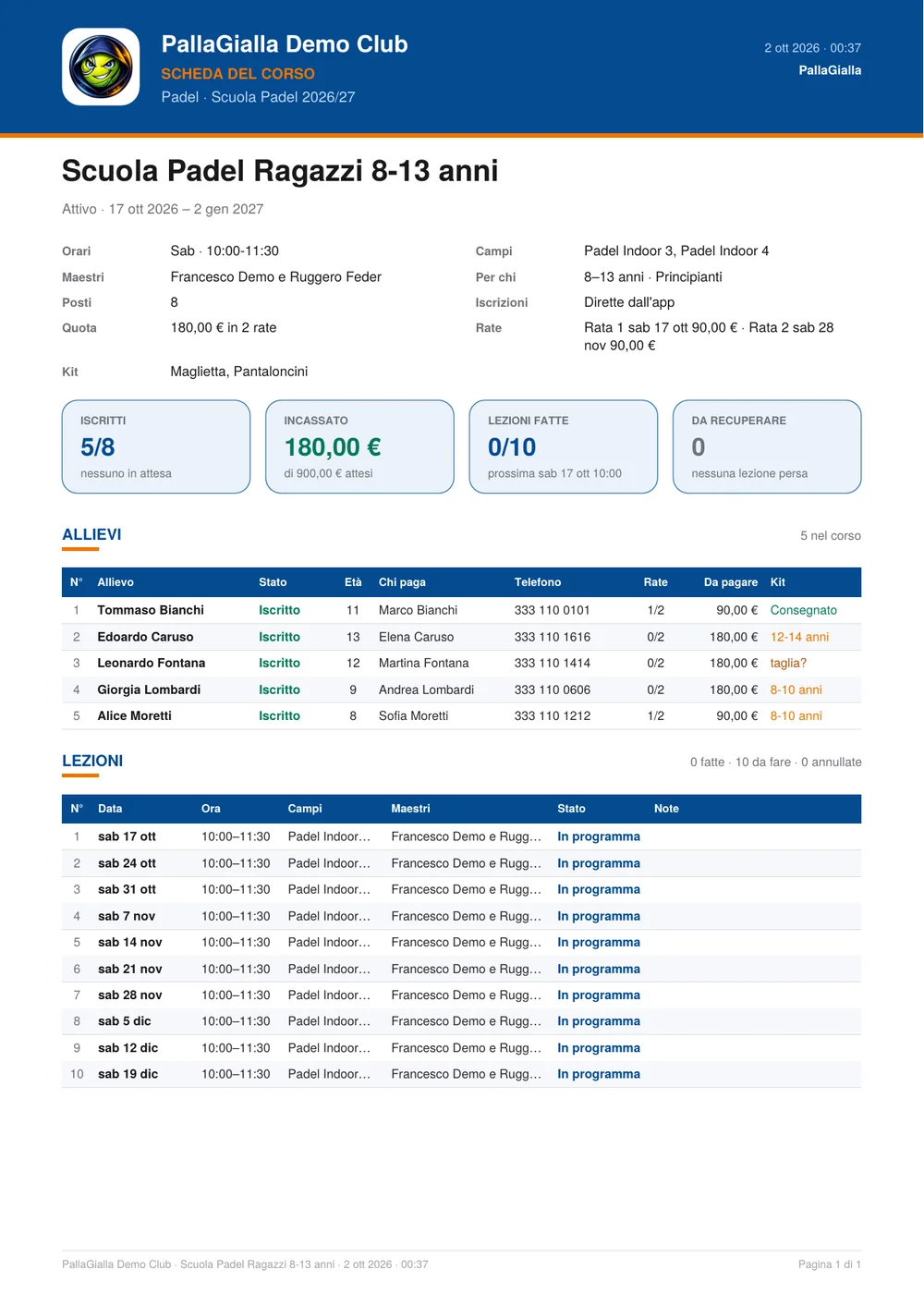
Task: Select the '5 nel corso' count
Action: 831,536
